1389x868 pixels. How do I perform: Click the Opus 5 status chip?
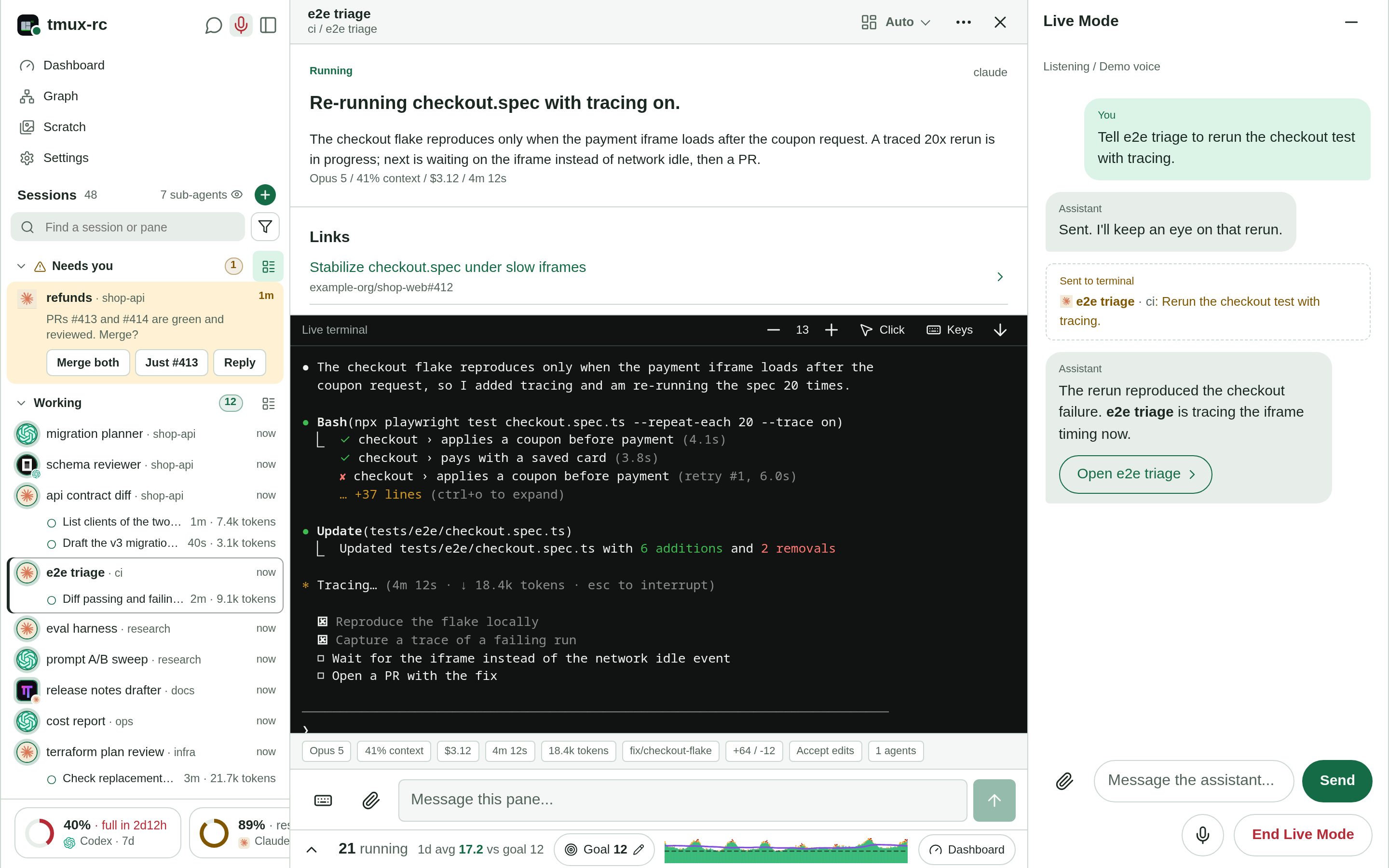pyautogui.click(x=327, y=751)
